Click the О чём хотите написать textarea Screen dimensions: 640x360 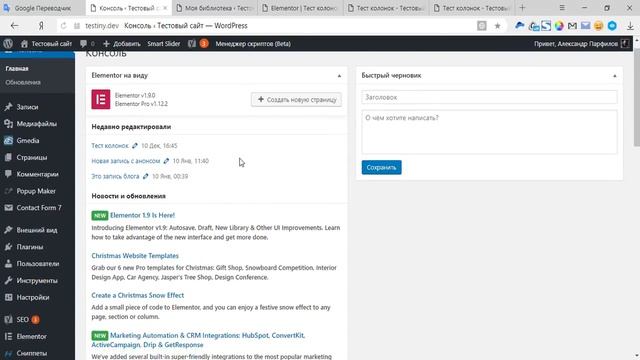[x=489, y=132]
